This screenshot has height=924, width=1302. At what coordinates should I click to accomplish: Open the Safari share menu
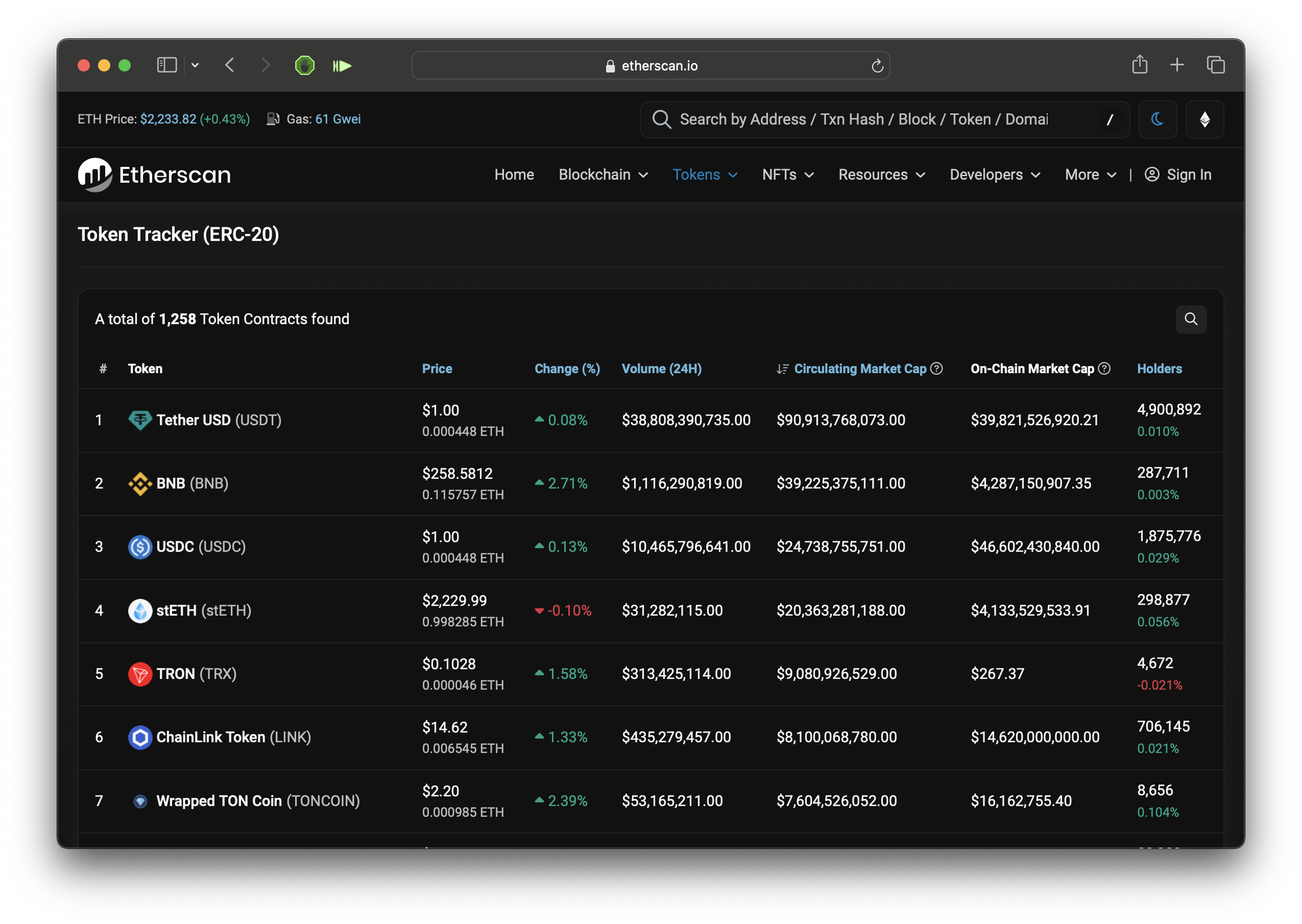1140,64
